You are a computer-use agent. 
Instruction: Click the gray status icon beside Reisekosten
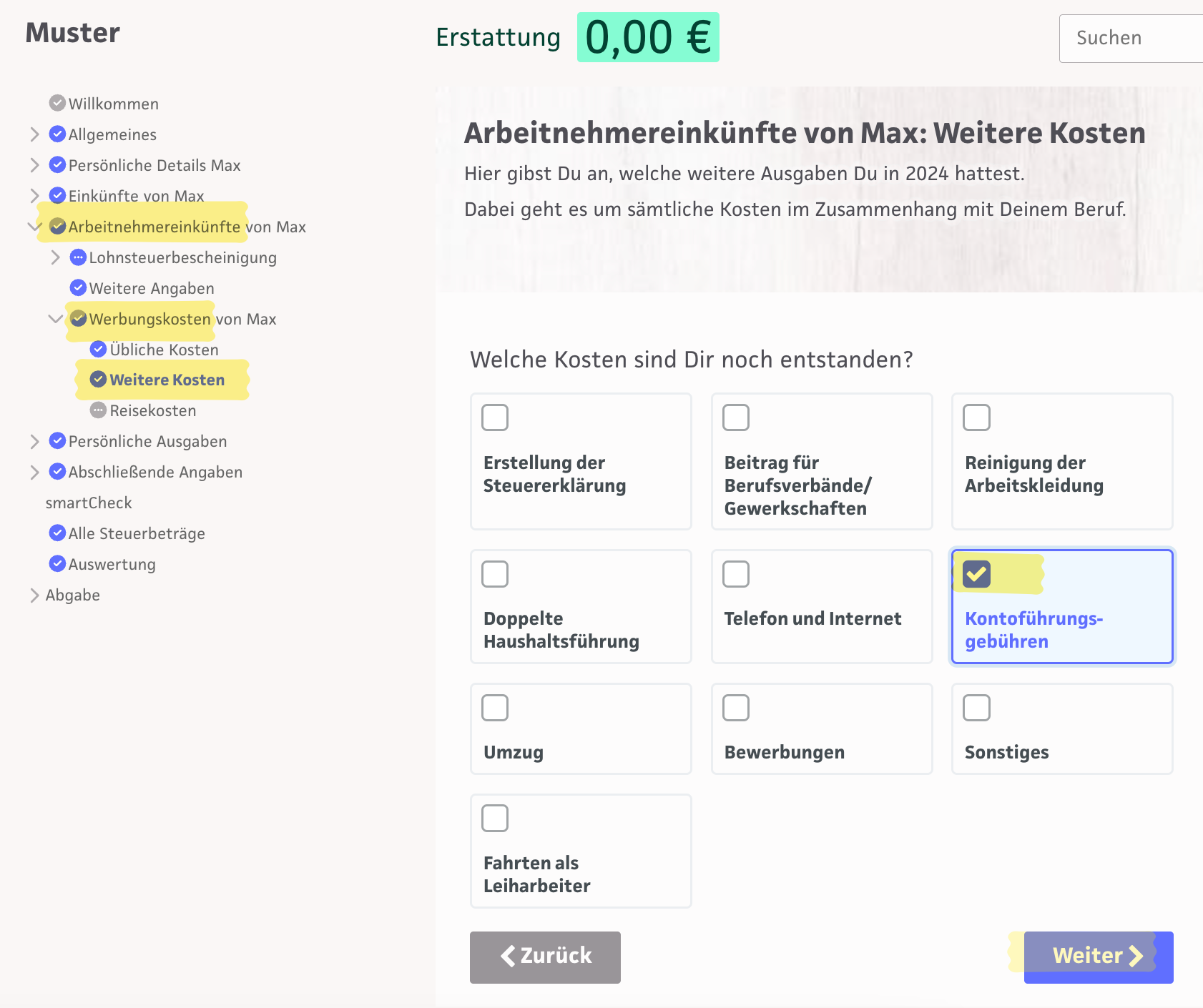tap(98, 410)
